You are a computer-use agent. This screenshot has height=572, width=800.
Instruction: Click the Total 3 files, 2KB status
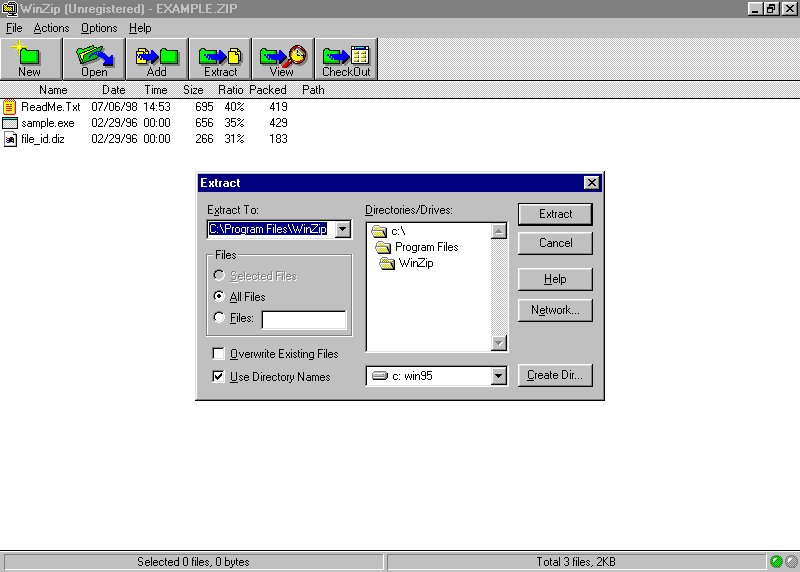[576, 562]
